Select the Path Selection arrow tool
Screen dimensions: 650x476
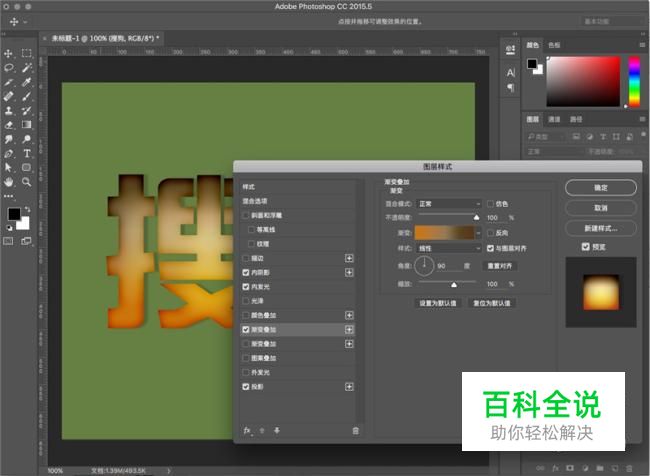tap(8, 168)
